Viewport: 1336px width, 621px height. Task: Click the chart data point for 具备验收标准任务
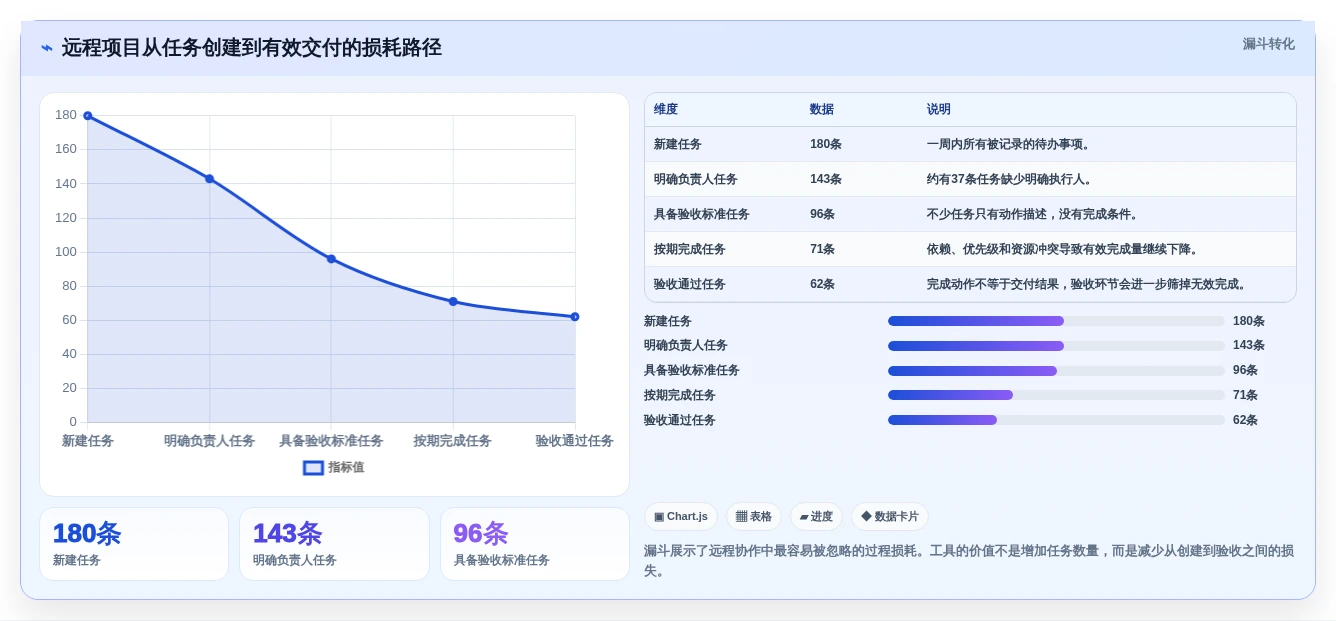331,259
